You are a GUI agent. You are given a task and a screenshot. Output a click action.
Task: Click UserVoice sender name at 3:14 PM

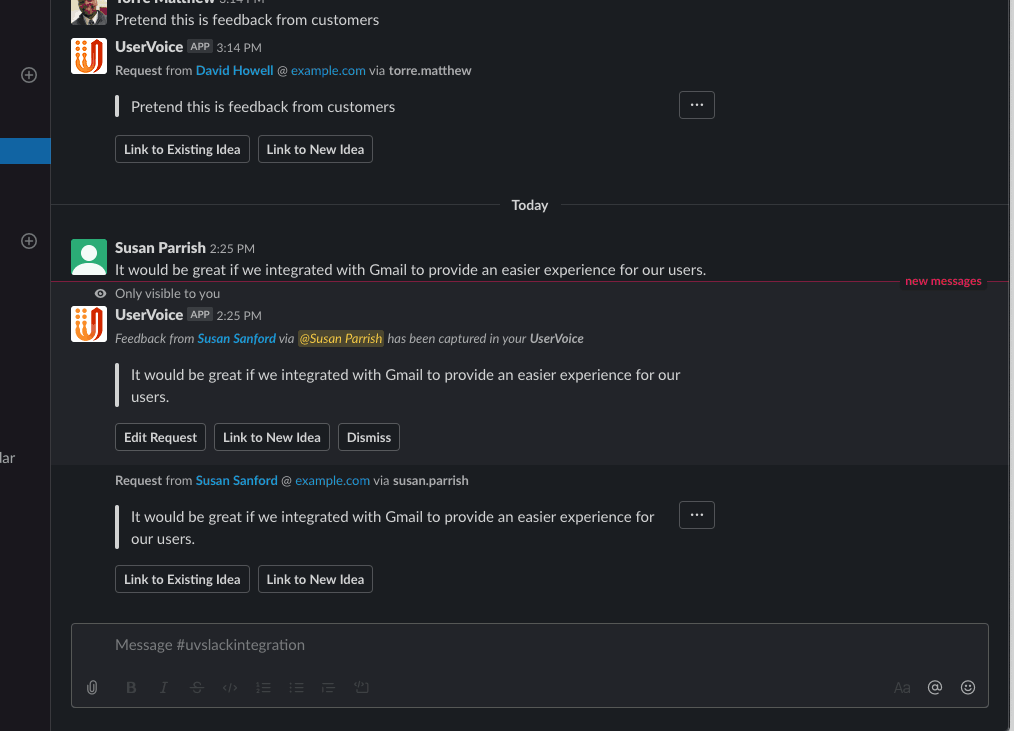[149, 47]
